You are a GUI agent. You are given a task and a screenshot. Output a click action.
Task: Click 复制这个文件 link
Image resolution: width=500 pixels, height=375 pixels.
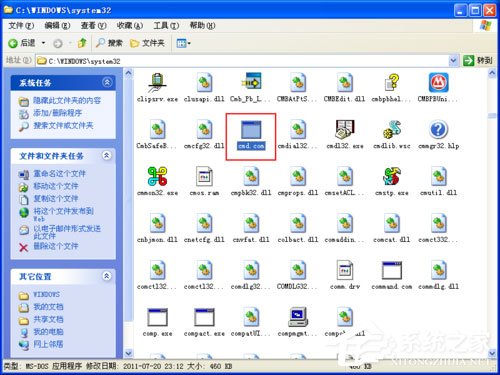[56, 199]
